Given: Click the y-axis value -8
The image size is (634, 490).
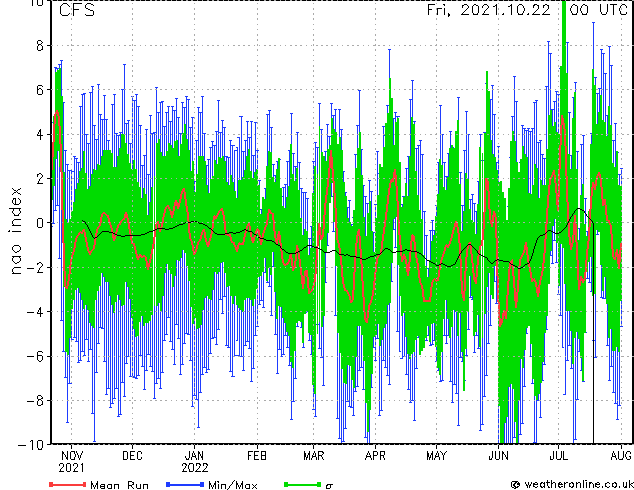Looking at the screenshot, I should (x=35, y=401).
